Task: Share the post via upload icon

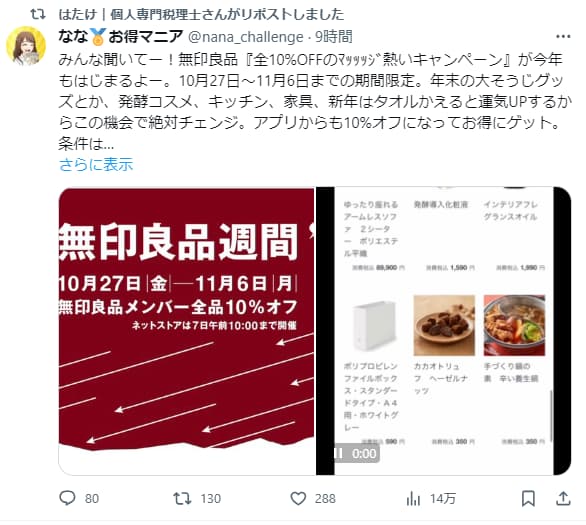Action: pyautogui.click(x=563, y=498)
